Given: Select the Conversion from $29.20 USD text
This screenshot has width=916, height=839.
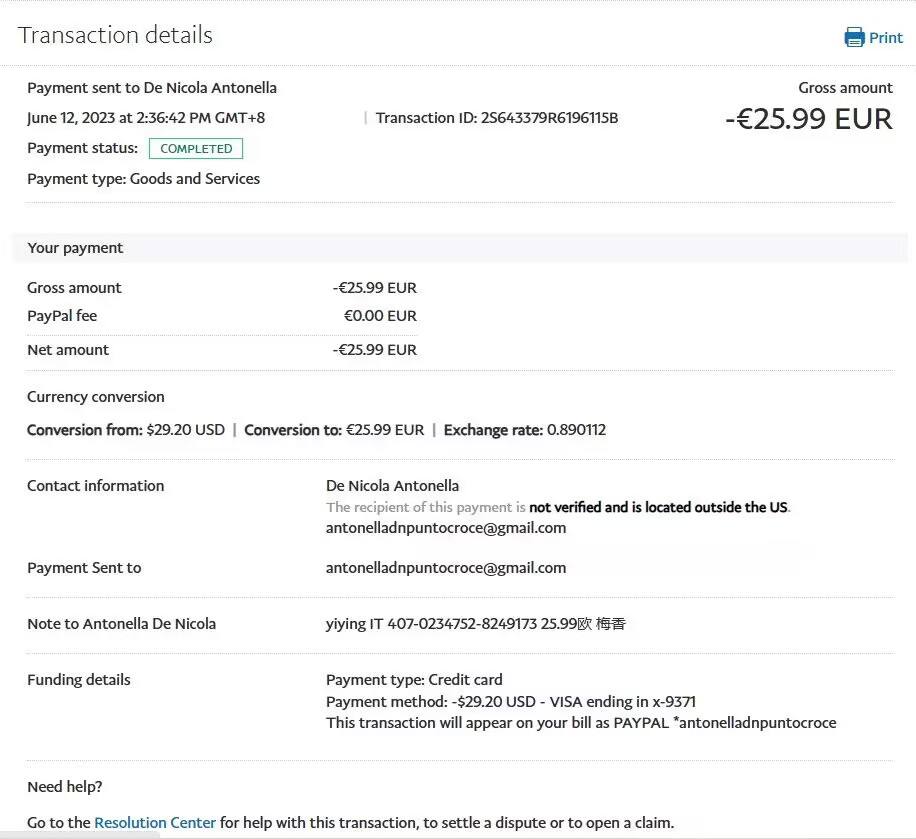Looking at the screenshot, I should click(126, 430).
